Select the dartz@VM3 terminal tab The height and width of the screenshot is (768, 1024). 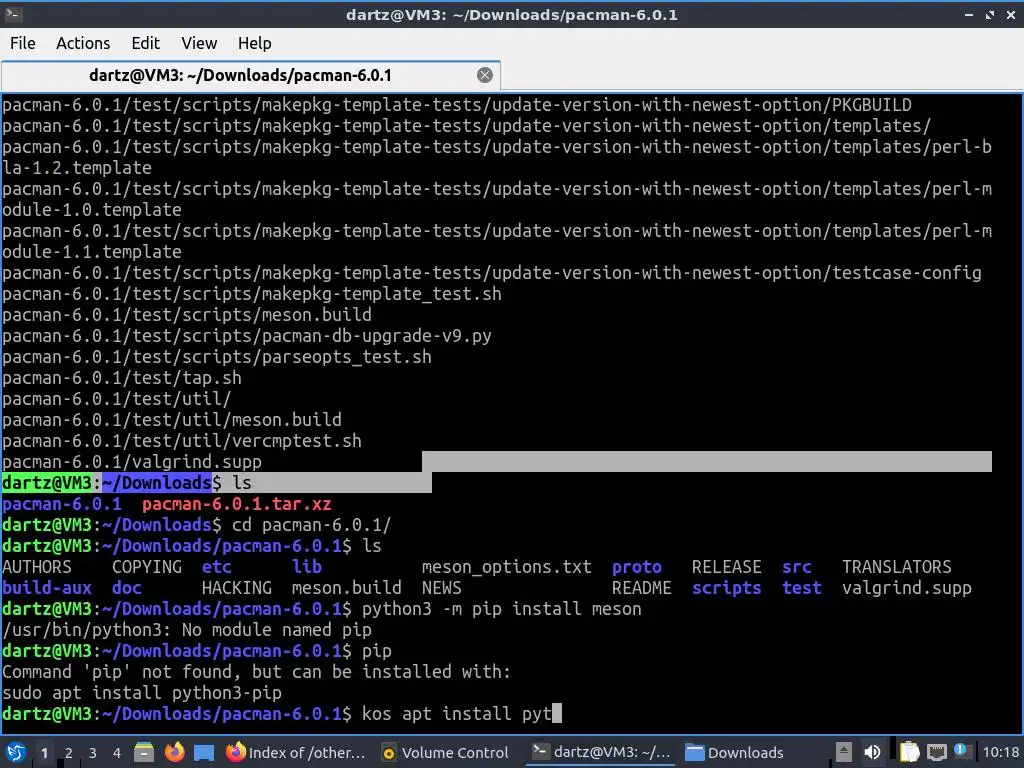[240, 75]
